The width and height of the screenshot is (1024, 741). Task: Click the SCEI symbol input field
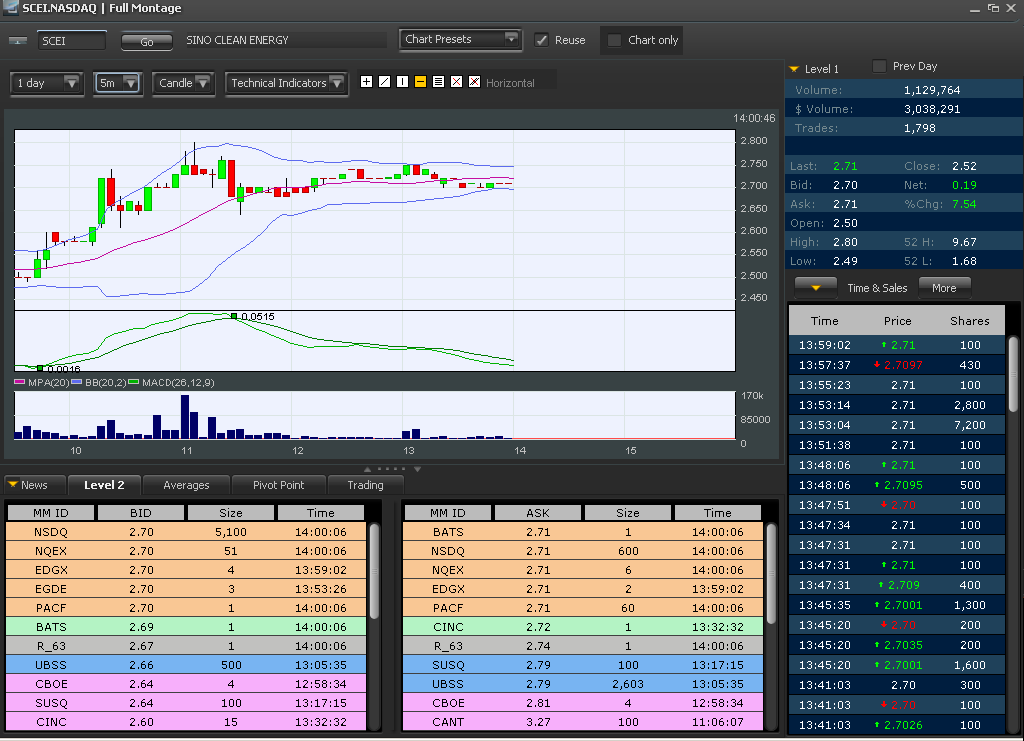pos(71,41)
